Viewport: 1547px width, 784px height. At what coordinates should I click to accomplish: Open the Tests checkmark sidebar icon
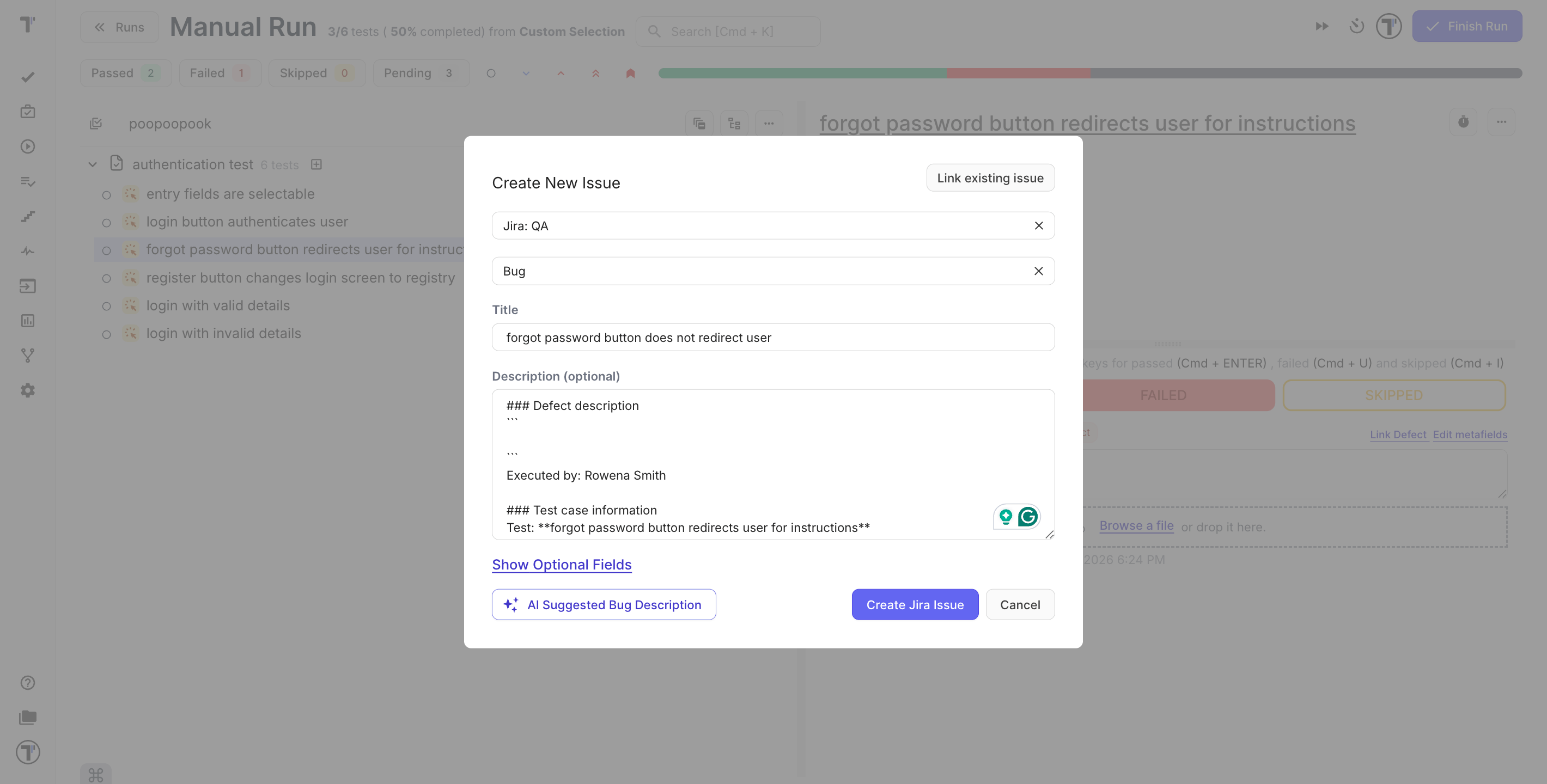pyautogui.click(x=28, y=77)
